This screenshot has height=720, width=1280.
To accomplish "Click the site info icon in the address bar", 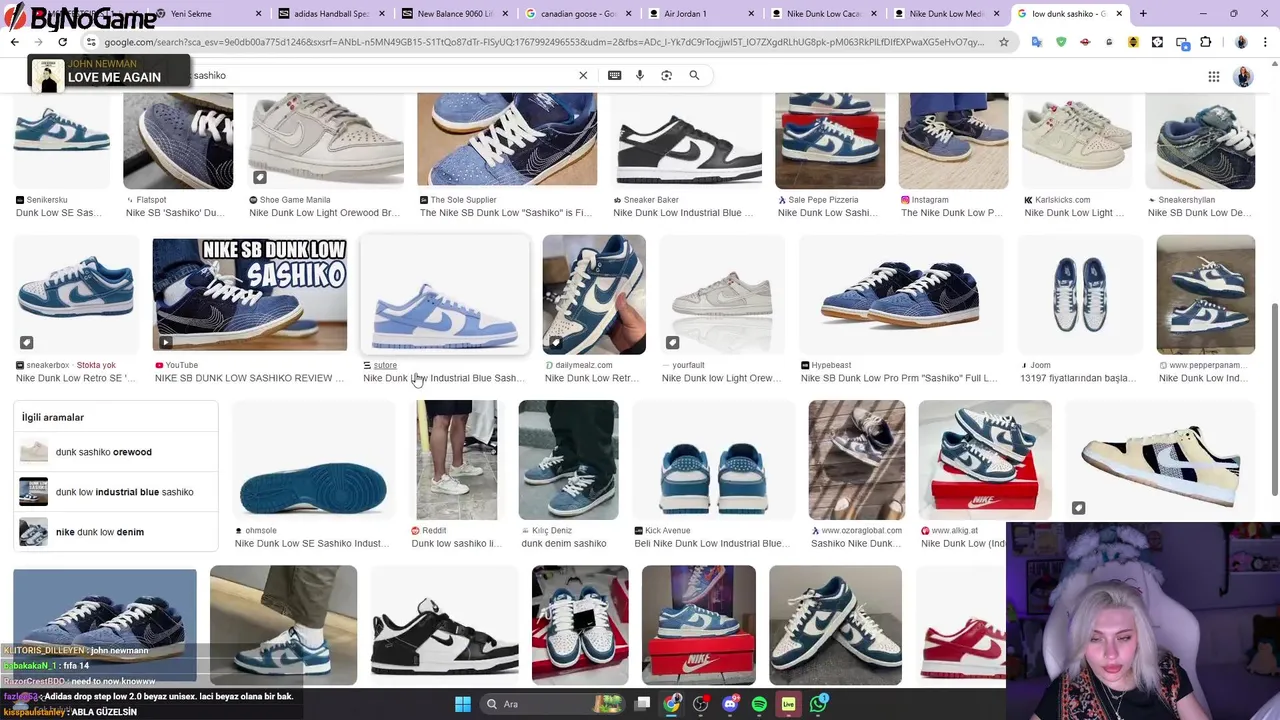I will pos(91,42).
